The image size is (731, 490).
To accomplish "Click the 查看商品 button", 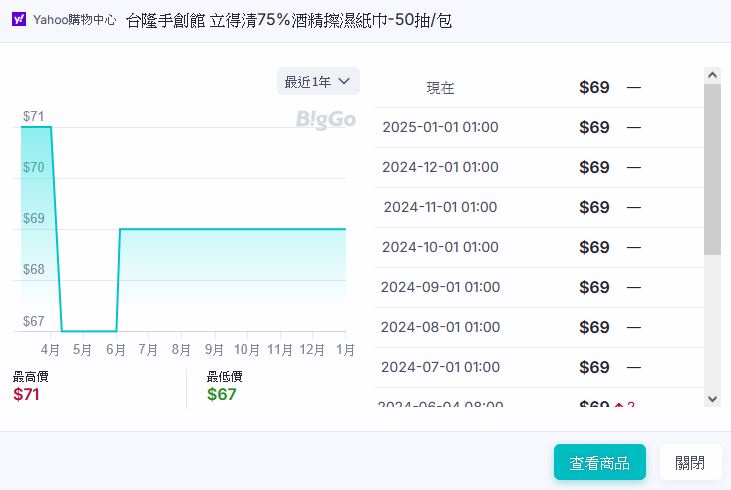I will pyautogui.click(x=599, y=462).
